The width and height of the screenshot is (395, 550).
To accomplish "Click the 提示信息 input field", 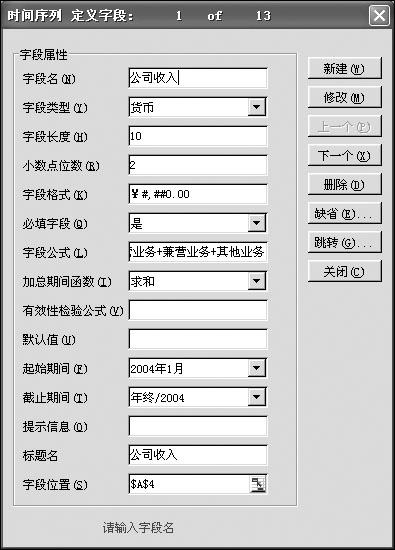I will point(198,426).
